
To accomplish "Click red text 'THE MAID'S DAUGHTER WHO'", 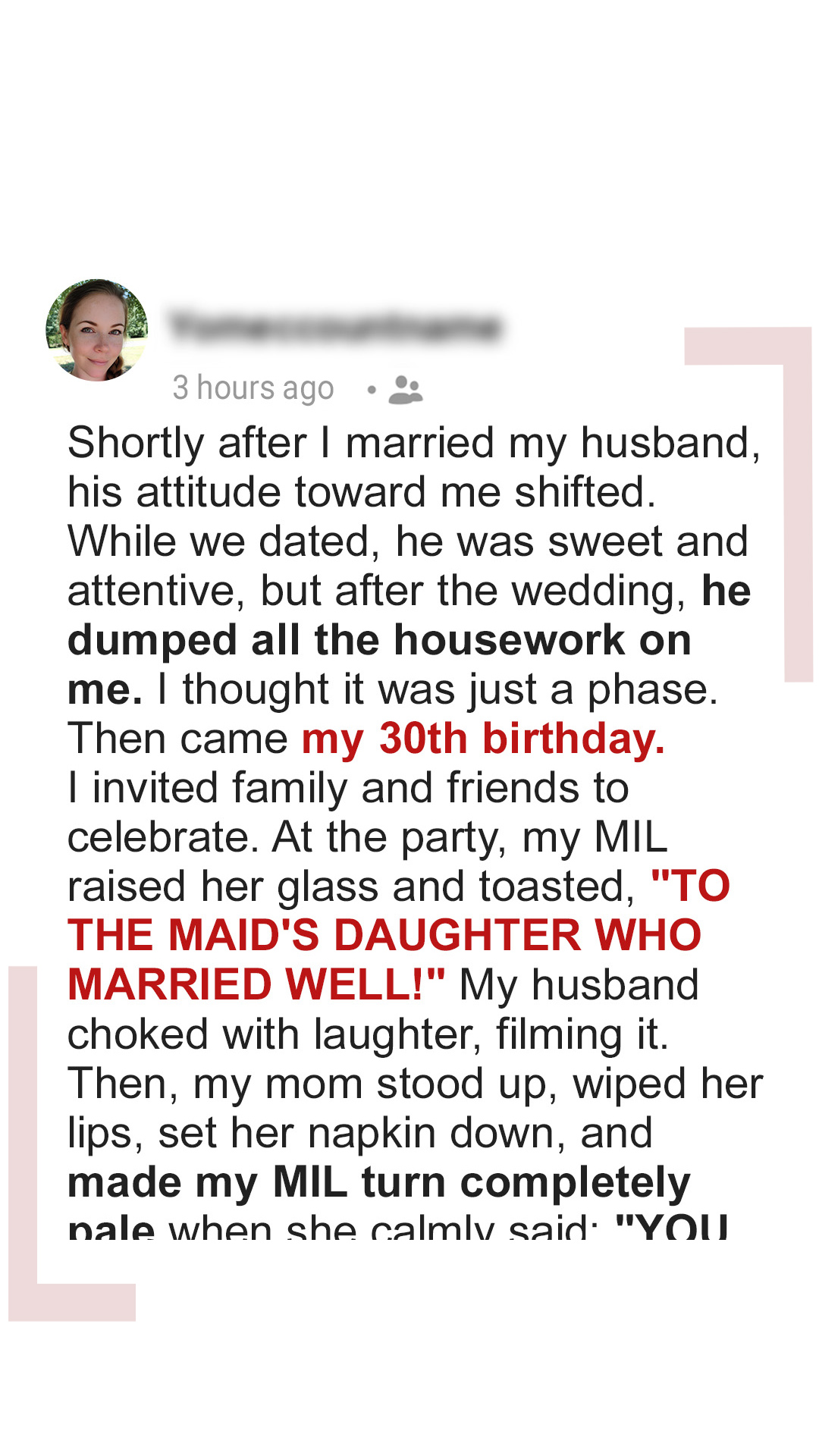I will tap(384, 935).
